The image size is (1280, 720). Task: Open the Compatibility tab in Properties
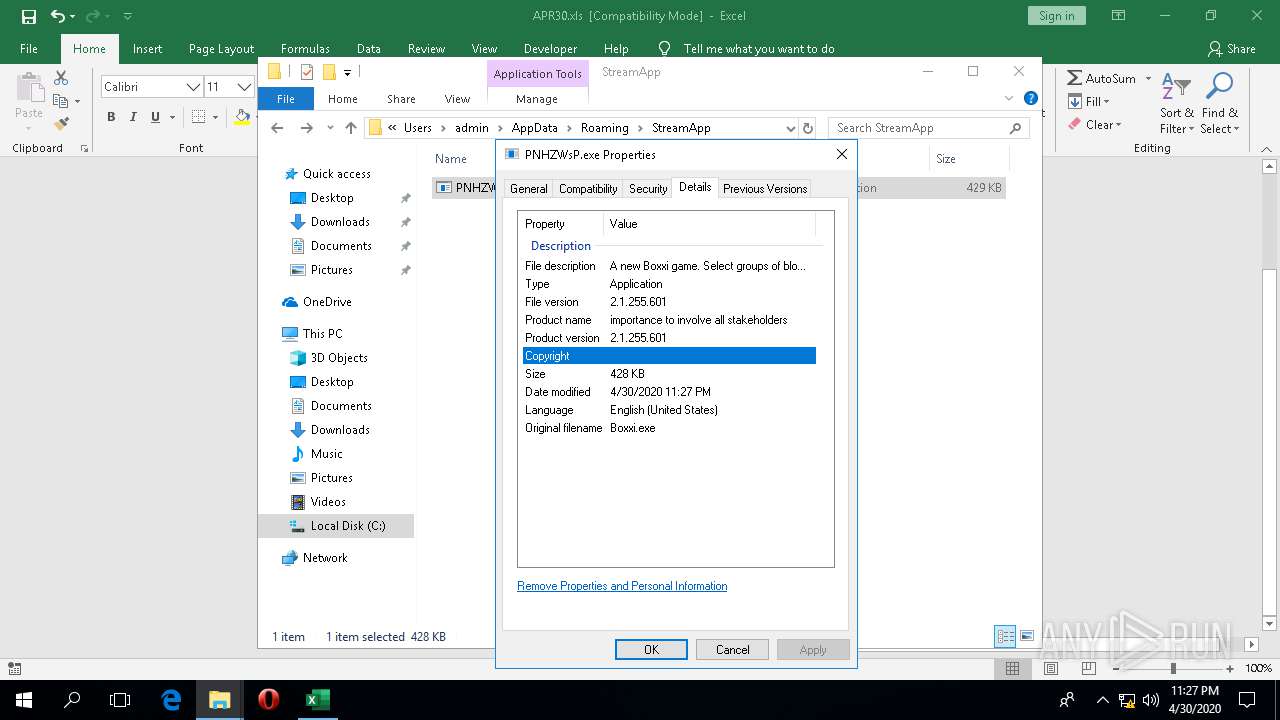point(587,188)
